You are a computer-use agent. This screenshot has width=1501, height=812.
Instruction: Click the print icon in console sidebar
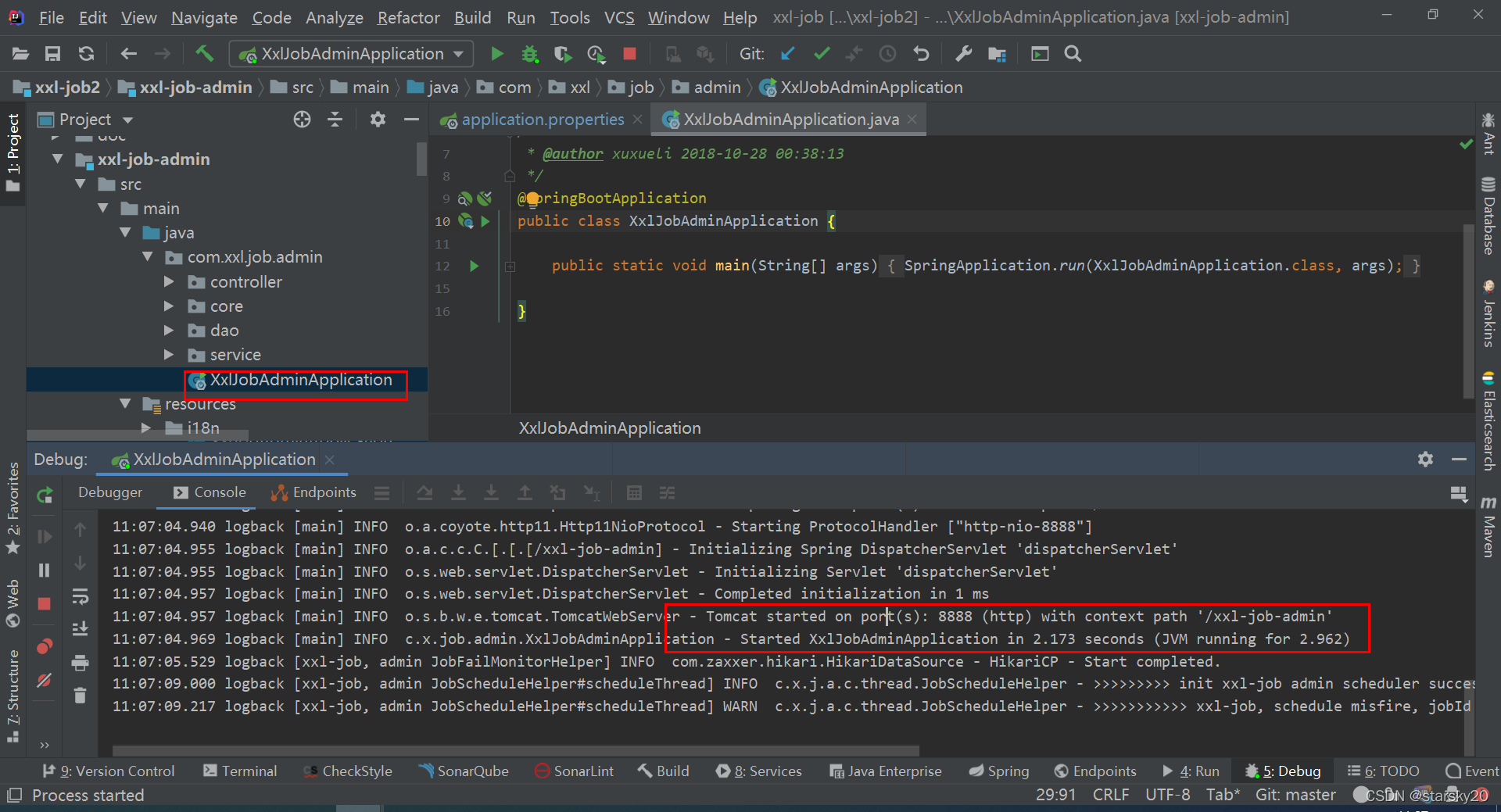(x=80, y=664)
